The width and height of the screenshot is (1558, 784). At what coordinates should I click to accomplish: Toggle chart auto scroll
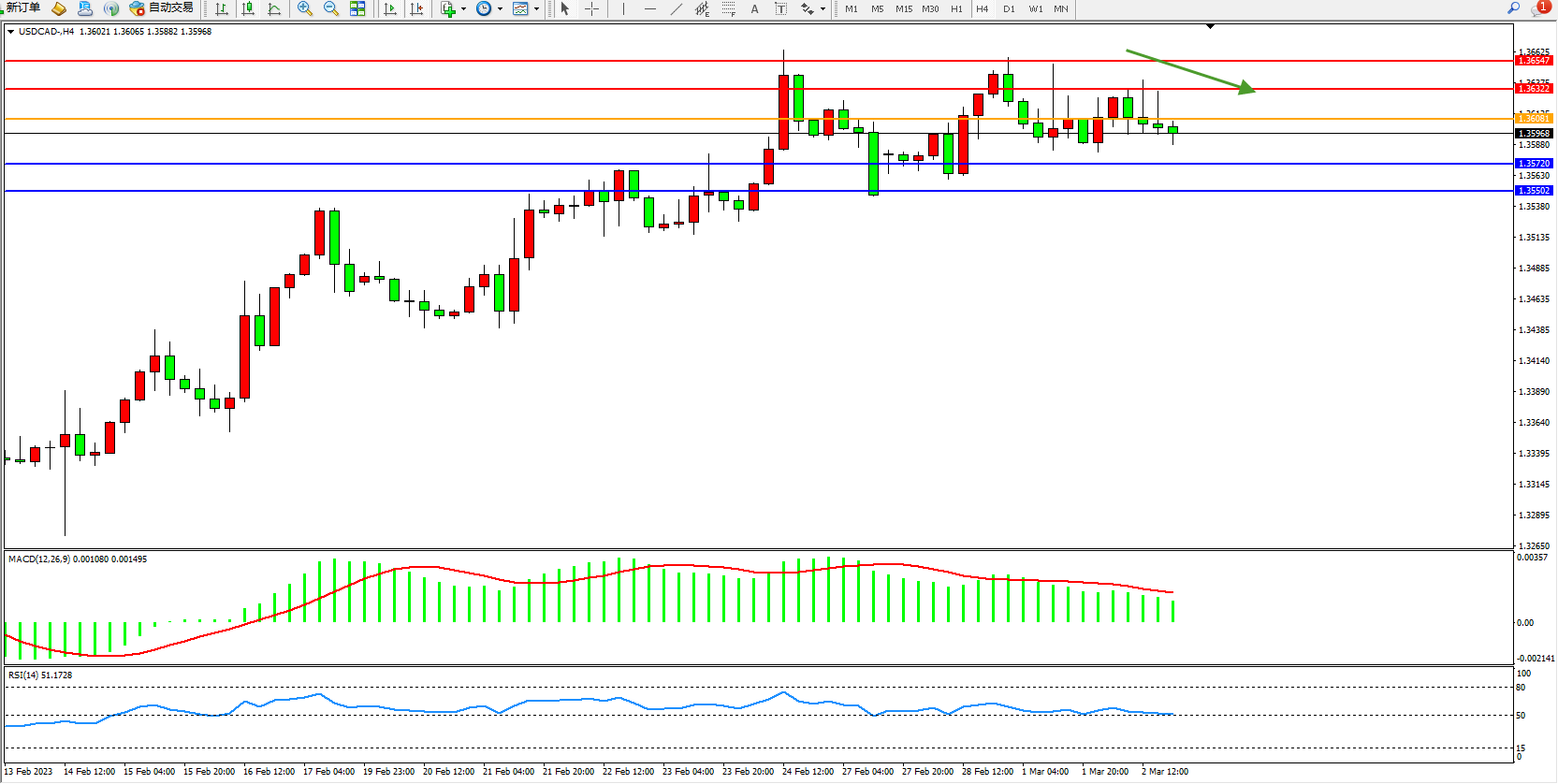point(390,9)
